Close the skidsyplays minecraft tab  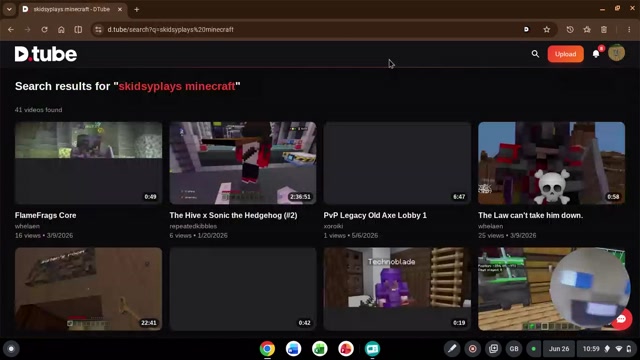120,9
